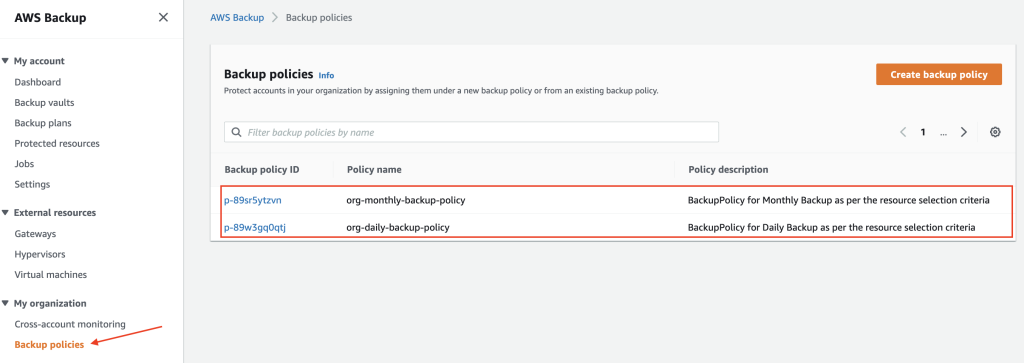Image resolution: width=1024 pixels, height=363 pixels.
Task: Open AWS Backup breadcrumb link
Action: 237,18
